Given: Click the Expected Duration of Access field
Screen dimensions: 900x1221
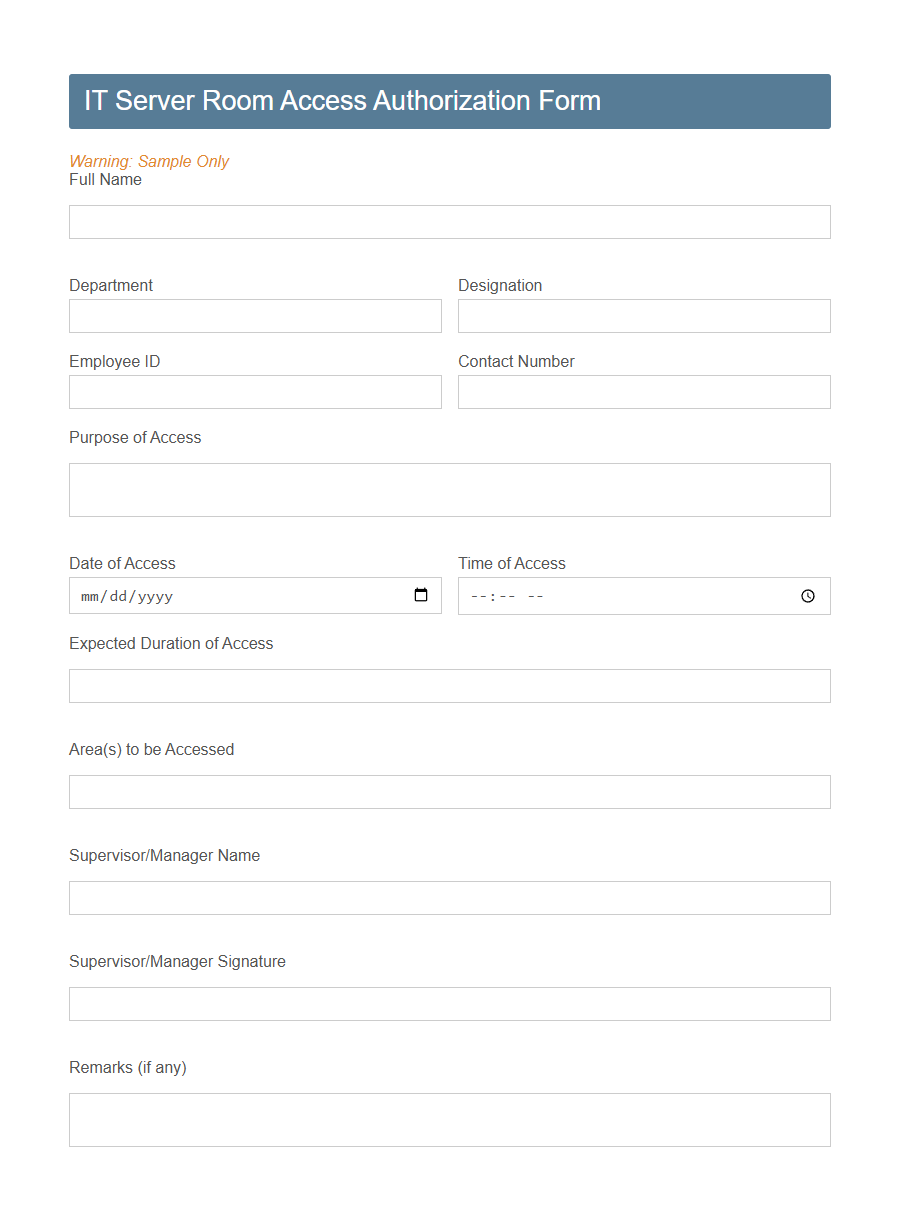Looking at the screenshot, I should point(449,685).
